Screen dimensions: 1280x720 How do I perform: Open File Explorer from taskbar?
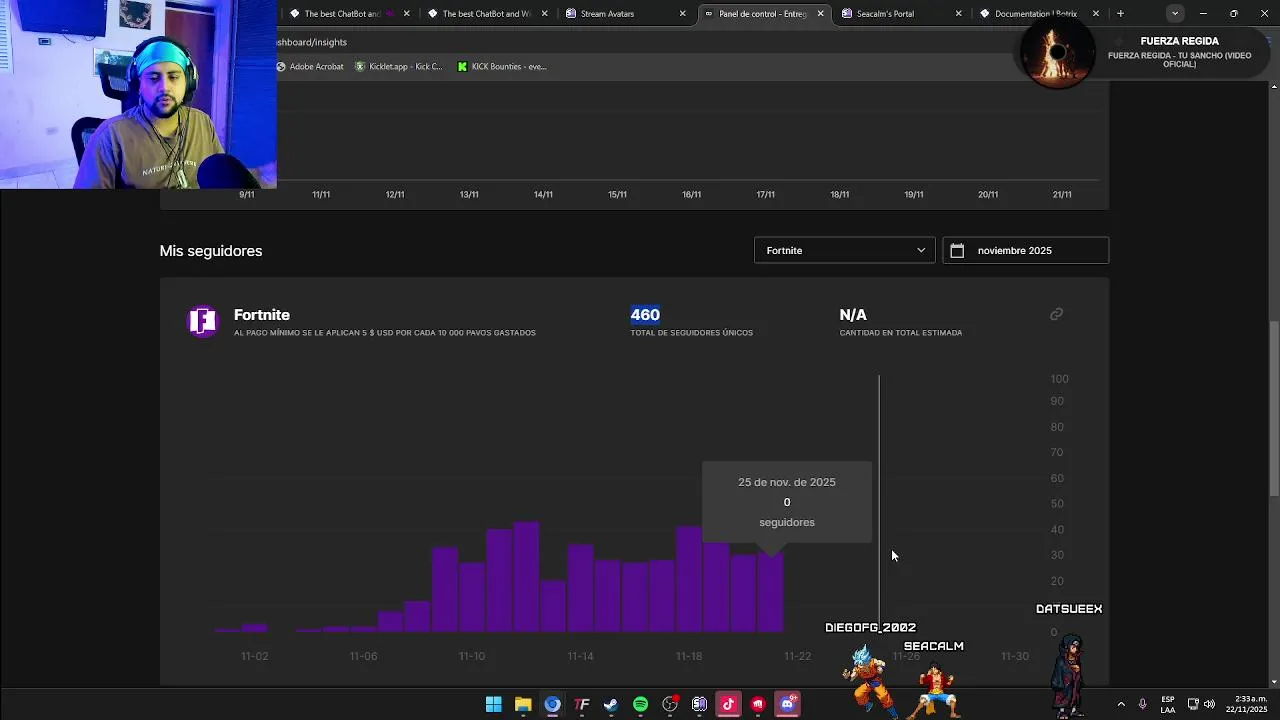click(x=523, y=704)
